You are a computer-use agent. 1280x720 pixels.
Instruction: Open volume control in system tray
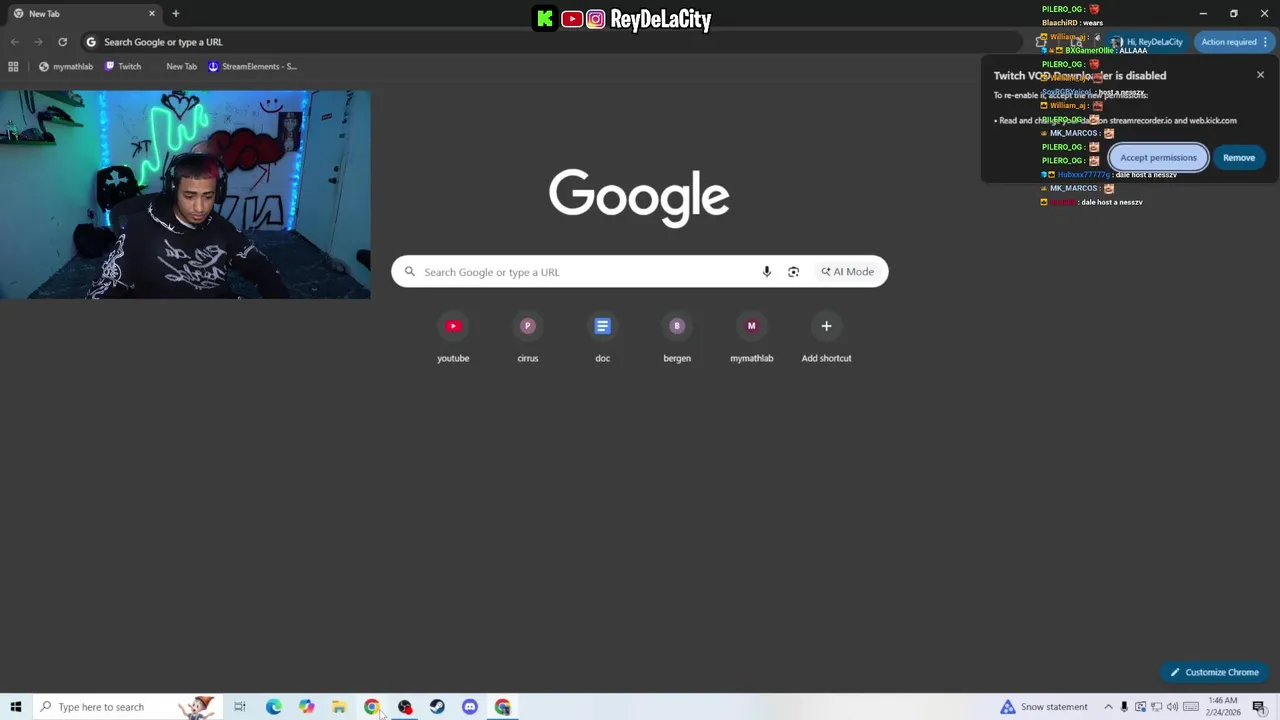(x=1172, y=707)
